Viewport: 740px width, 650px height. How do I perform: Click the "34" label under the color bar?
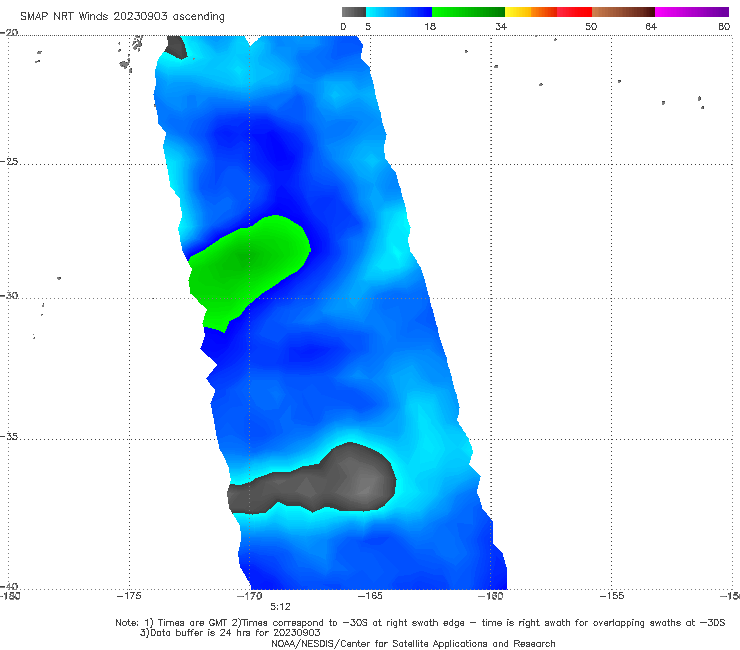(x=501, y=26)
